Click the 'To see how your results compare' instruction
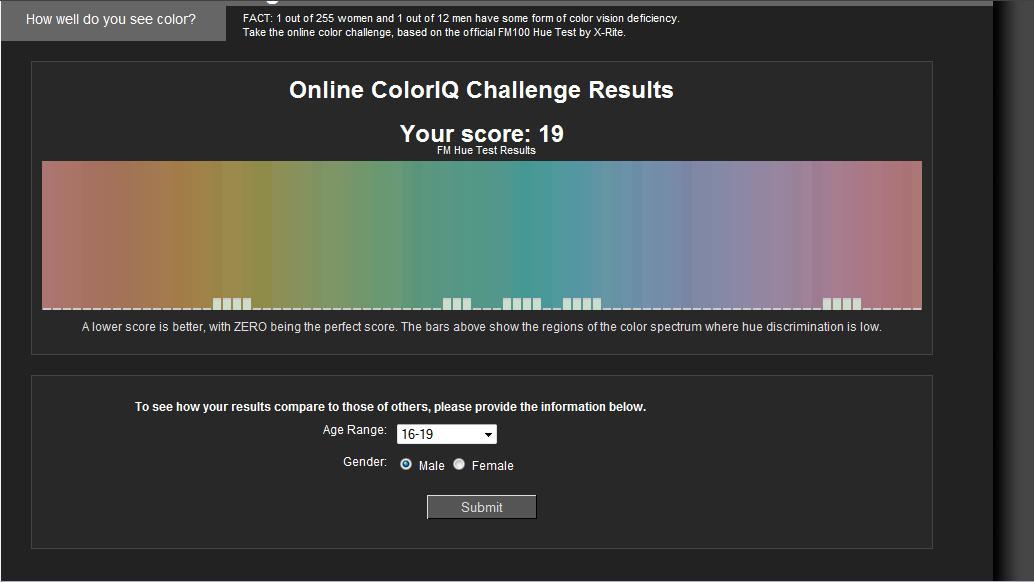Image resolution: width=1034 pixels, height=582 pixels. pos(390,407)
